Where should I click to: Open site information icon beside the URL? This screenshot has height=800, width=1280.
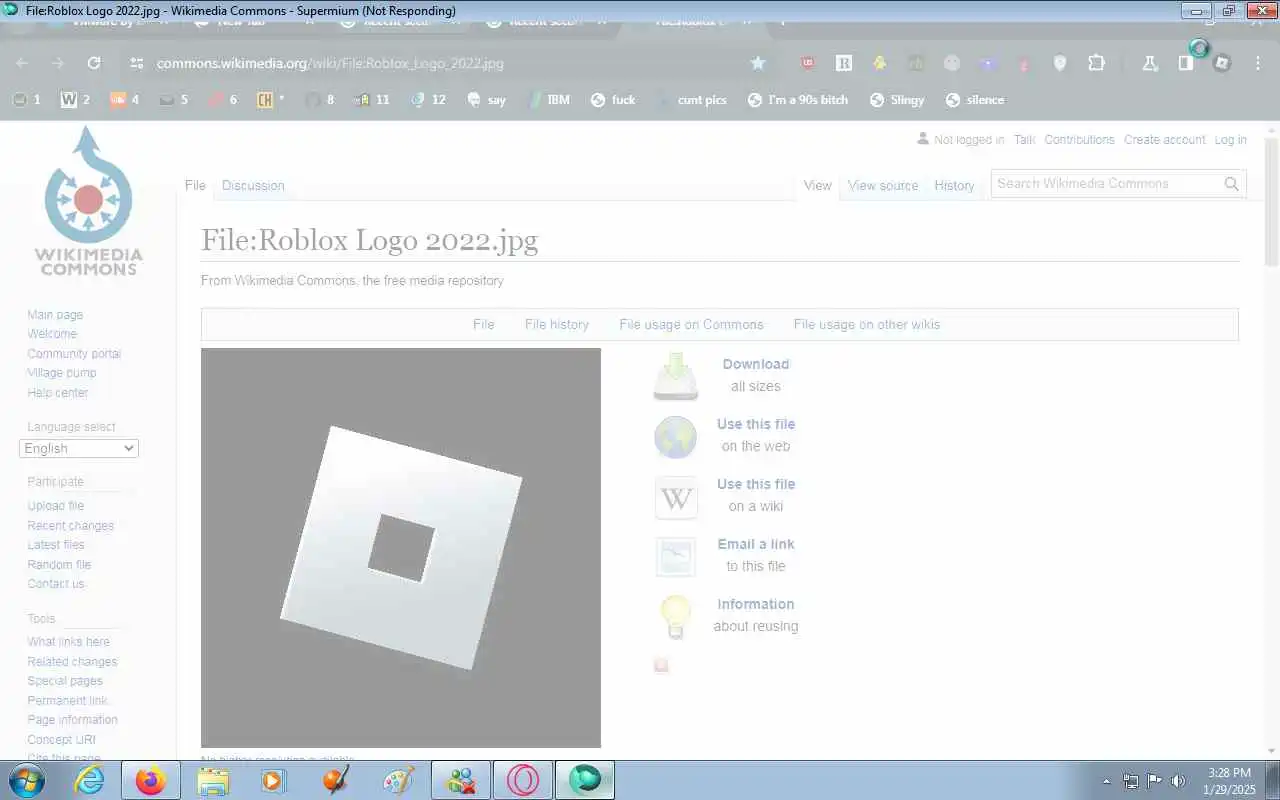pos(137,63)
